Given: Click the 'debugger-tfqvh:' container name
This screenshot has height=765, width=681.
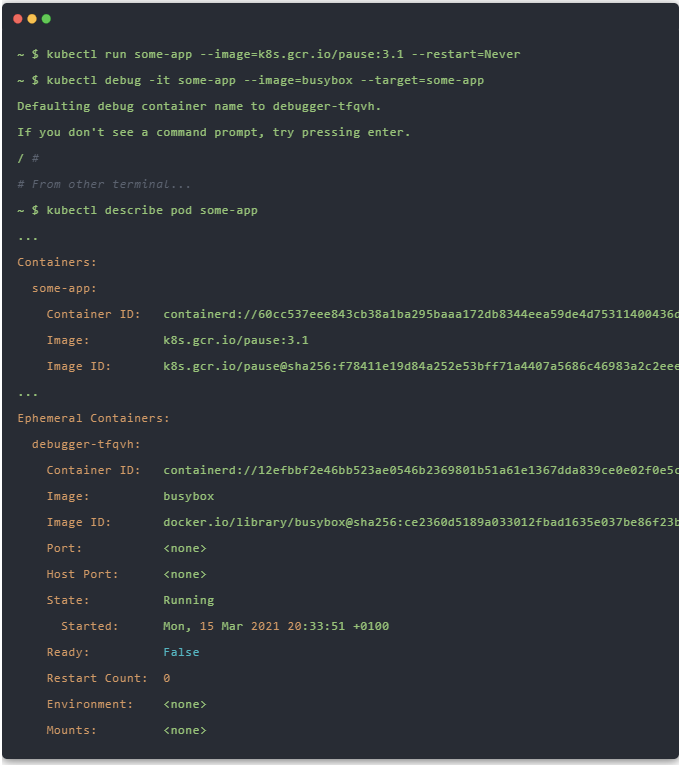Looking at the screenshot, I should [86, 444].
